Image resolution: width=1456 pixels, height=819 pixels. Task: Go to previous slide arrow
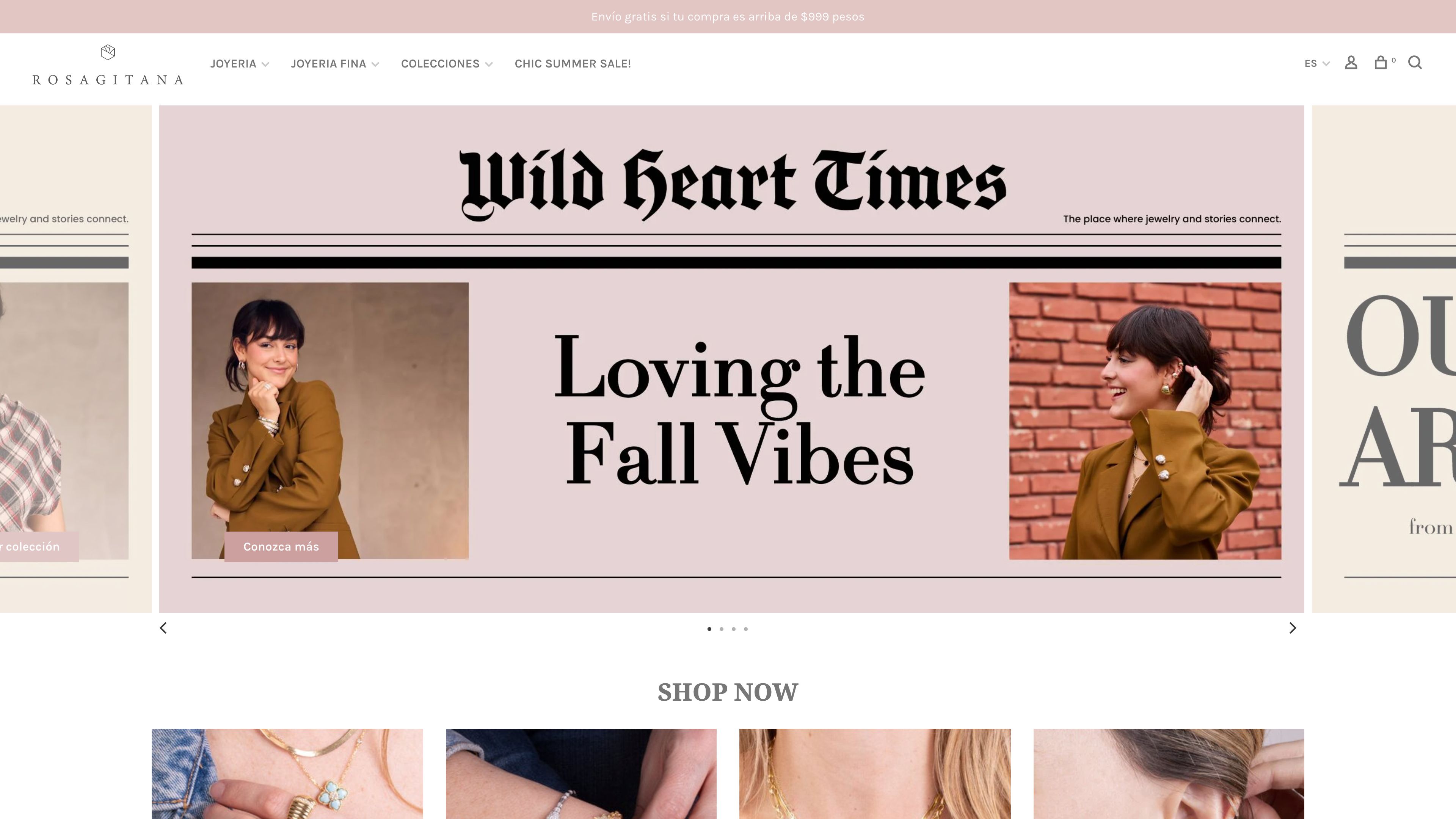click(163, 628)
